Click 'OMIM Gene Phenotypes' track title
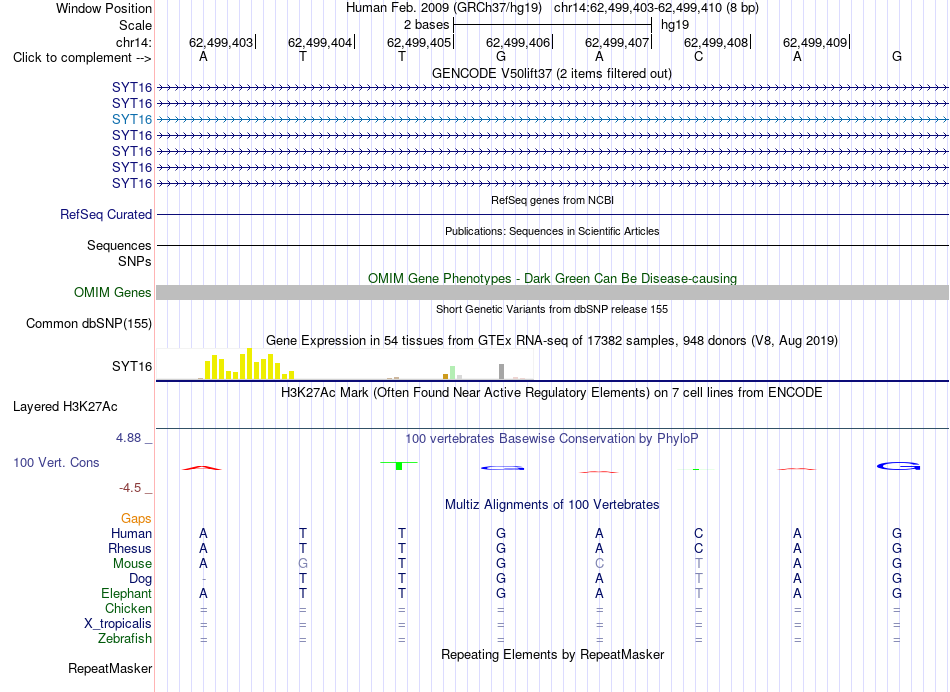The height and width of the screenshot is (692, 950). (x=552, y=278)
